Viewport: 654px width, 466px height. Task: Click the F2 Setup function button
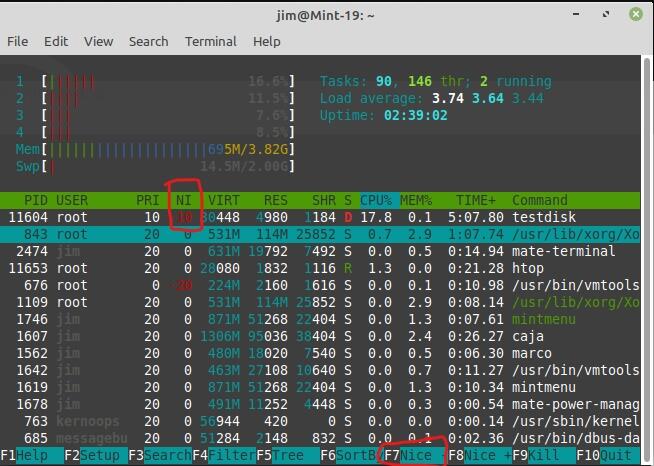tap(96, 455)
